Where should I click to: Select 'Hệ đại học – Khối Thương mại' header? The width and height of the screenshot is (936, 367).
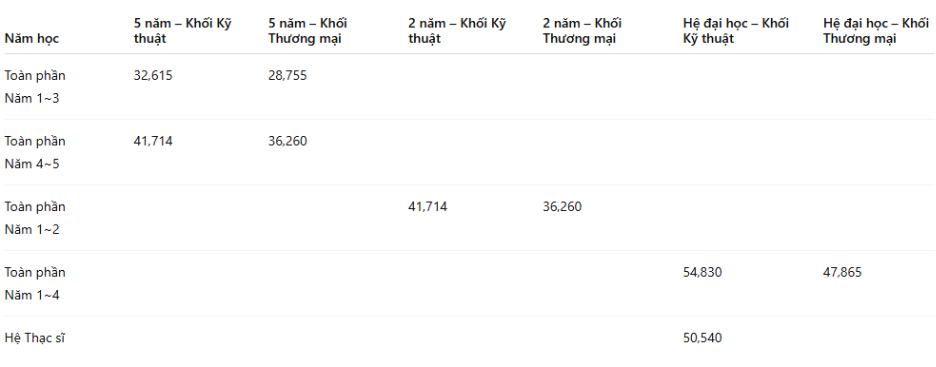click(876, 31)
